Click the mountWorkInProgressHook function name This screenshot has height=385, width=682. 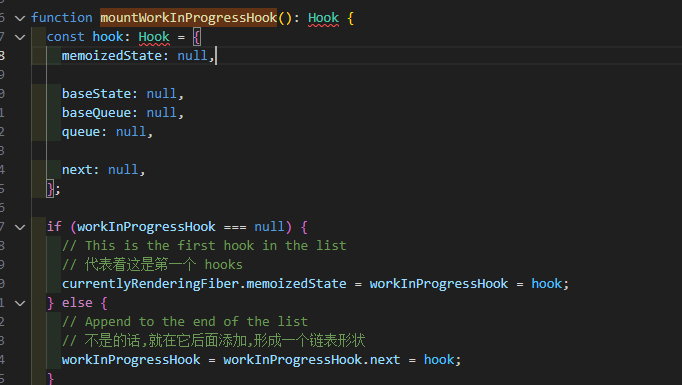tap(188, 18)
